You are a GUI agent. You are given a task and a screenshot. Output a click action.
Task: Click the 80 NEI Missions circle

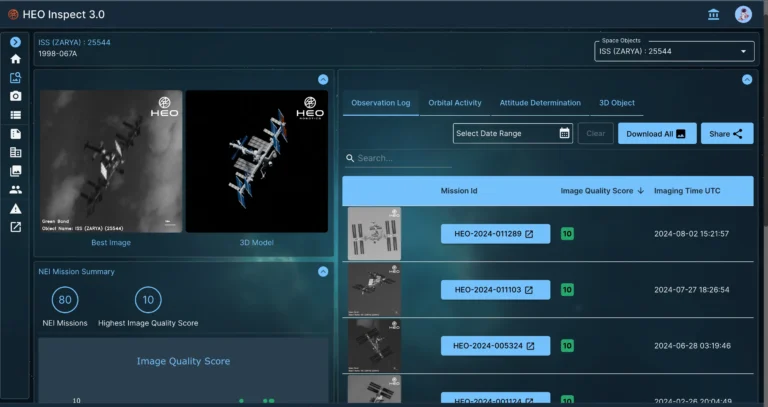[65, 300]
